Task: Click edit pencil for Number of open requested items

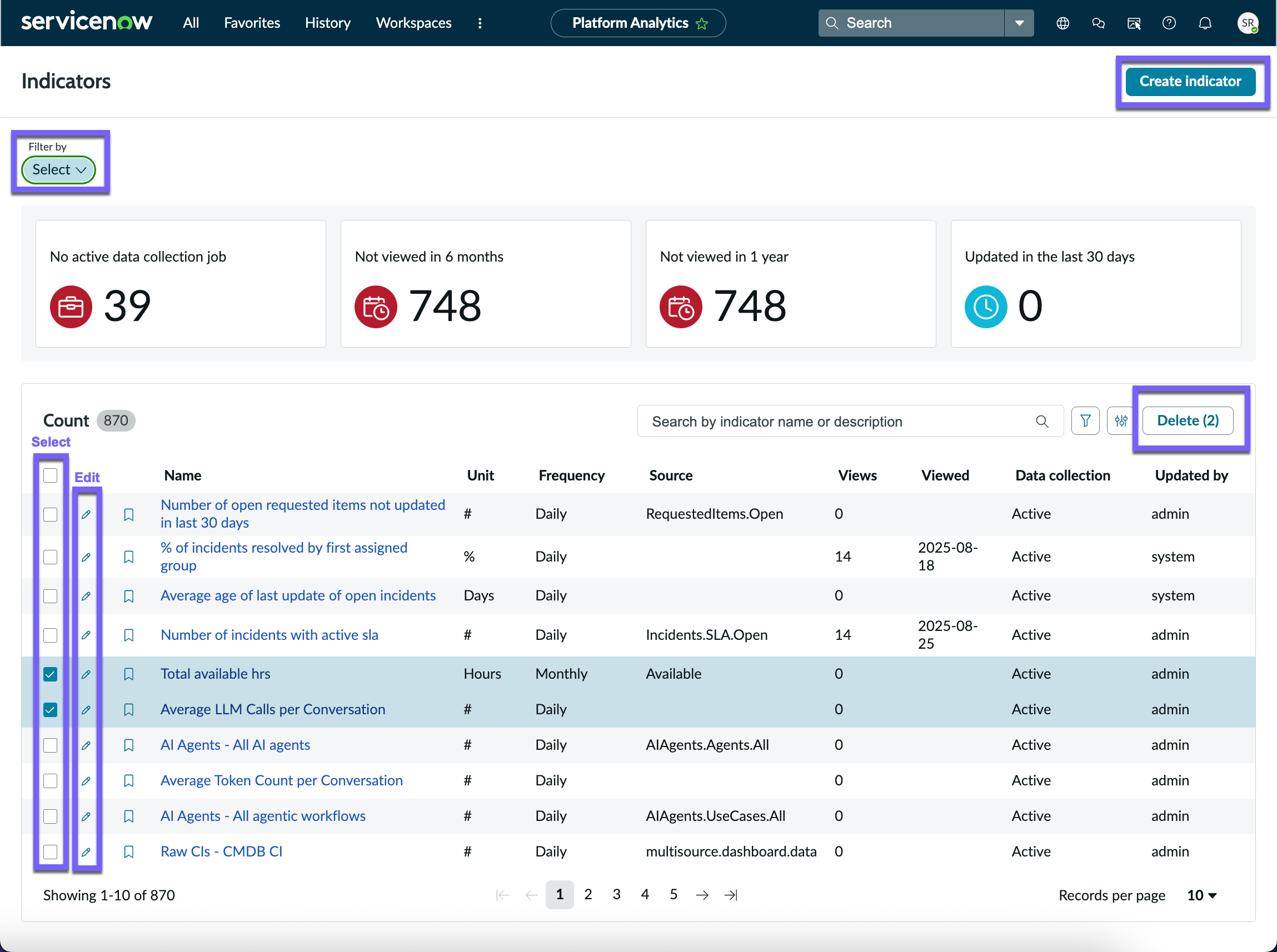Action: 86,514
